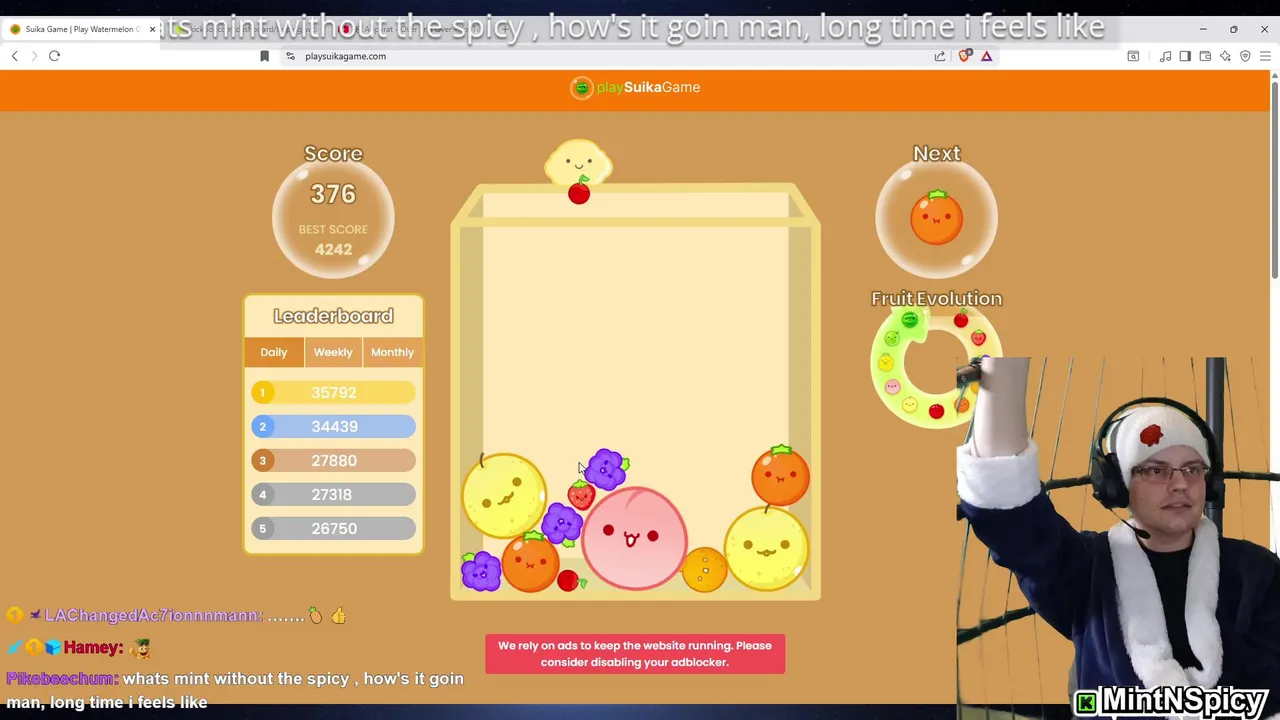This screenshot has width=1280, height=720.
Task: Switch leaderboard to the Monthly tab
Action: tap(392, 352)
